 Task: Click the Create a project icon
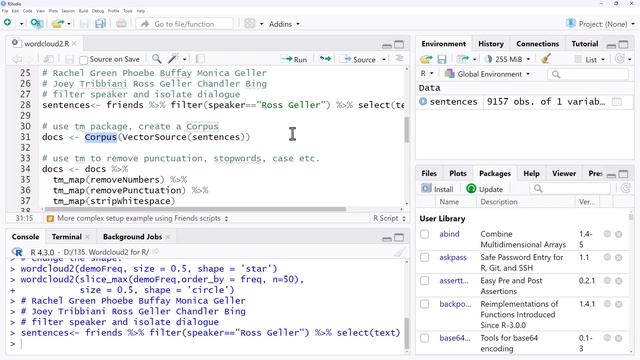pos(37,24)
